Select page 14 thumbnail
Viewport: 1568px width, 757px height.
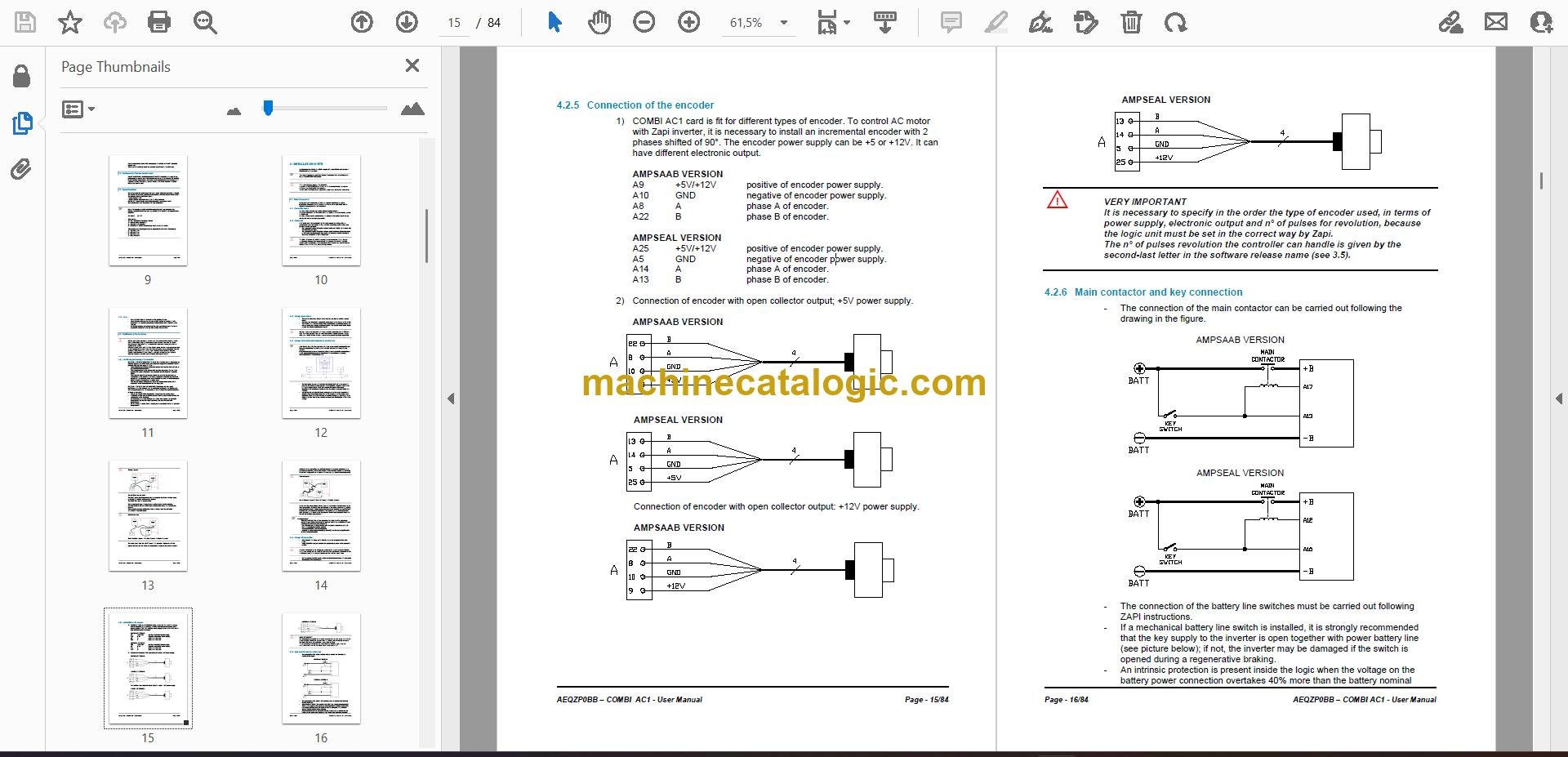(x=321, y=515)
